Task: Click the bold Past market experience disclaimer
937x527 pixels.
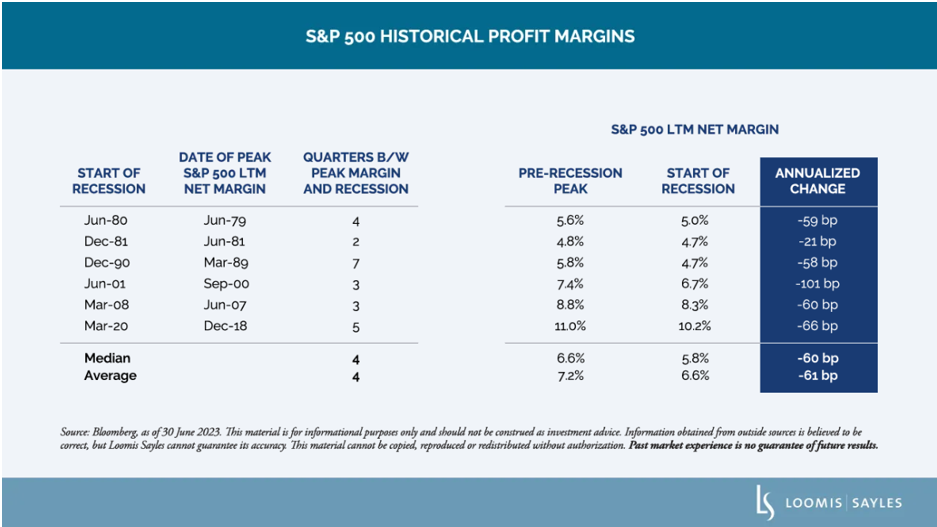Action: click(754, 444)
